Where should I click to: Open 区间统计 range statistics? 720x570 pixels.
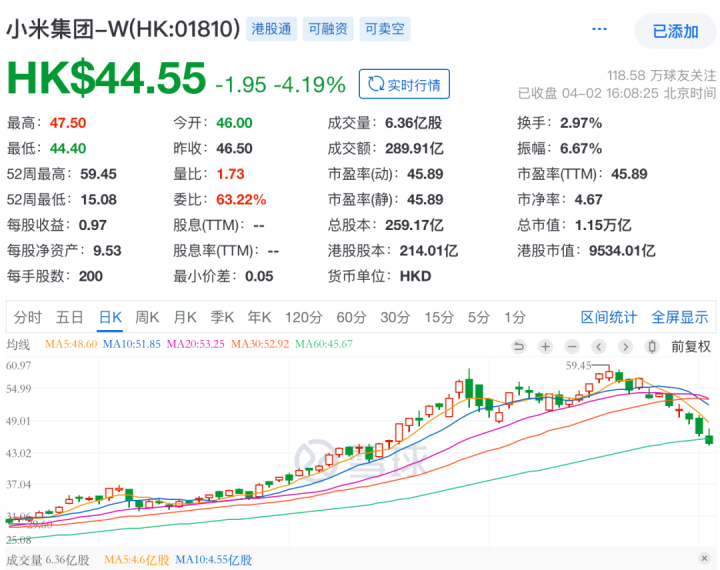tap(609, 317)
